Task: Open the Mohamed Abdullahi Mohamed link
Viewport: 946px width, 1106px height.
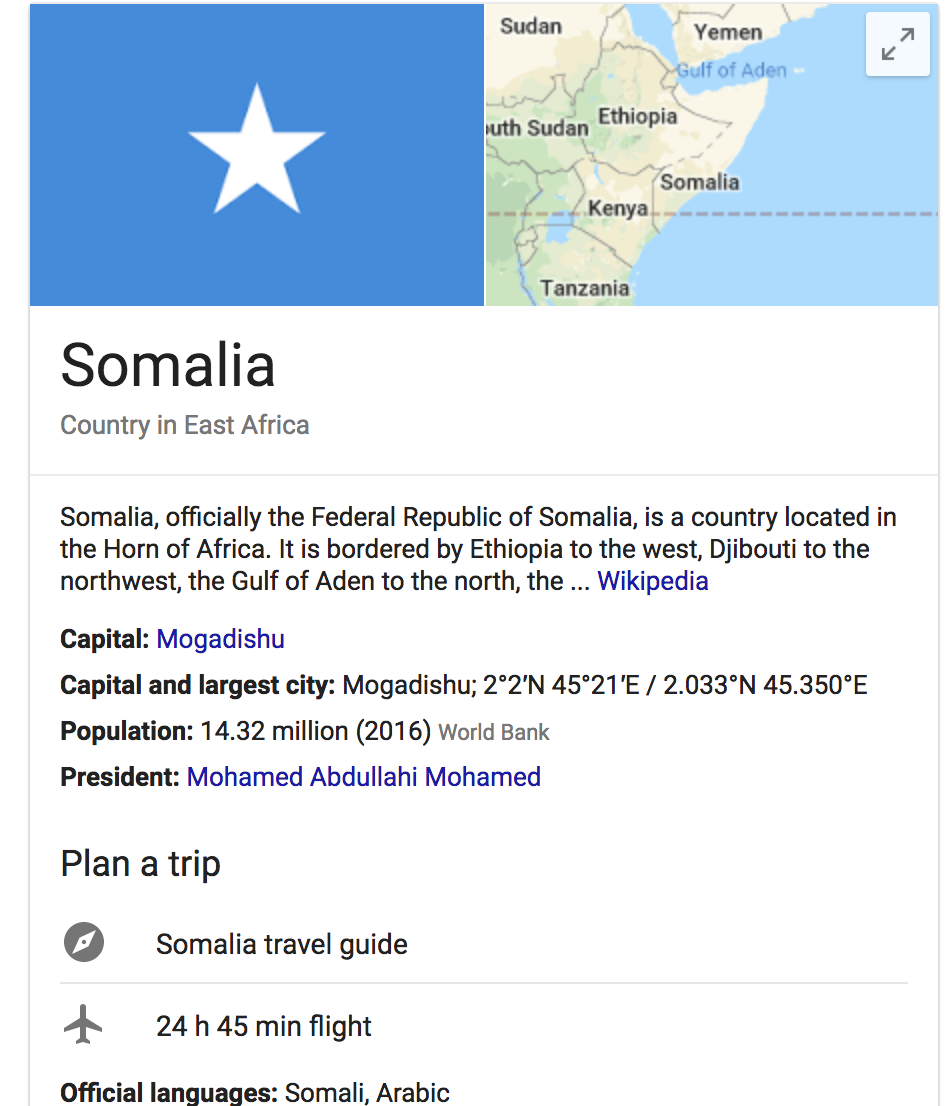Action: click(363, 777)
